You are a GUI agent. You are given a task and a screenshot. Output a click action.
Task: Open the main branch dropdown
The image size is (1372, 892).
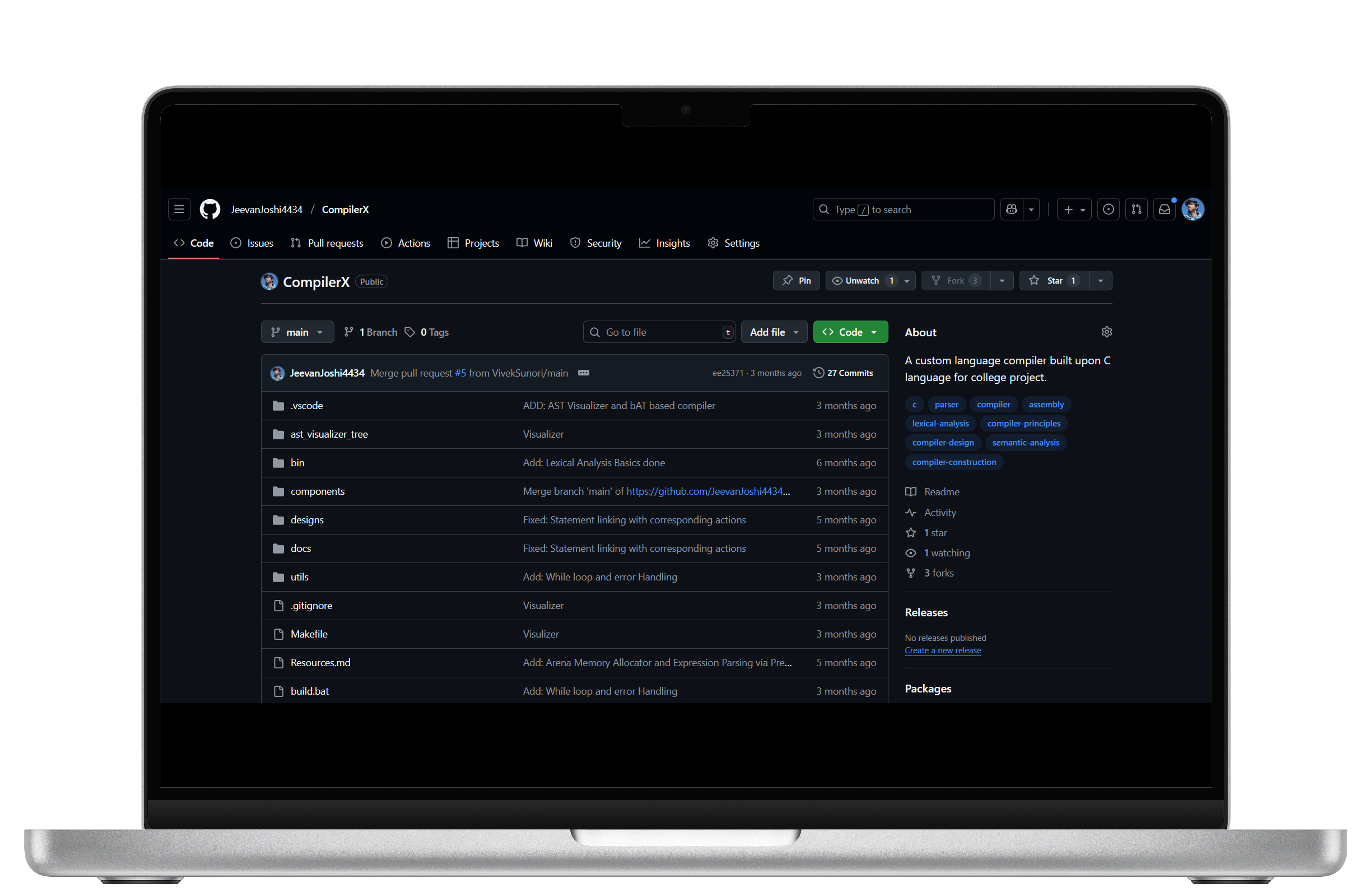point(297,332)
